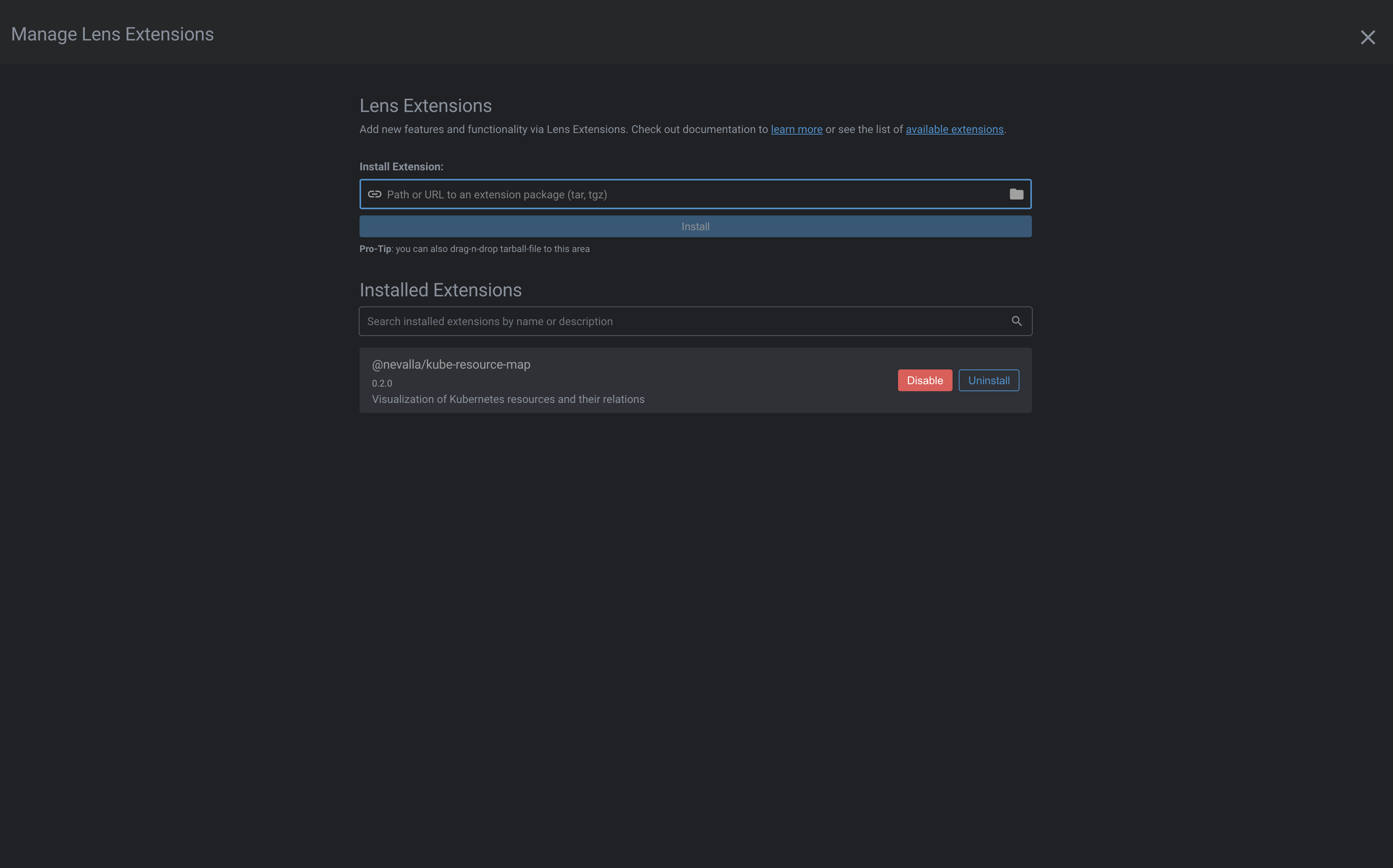
Task: Click the link icon in install path field
Action: (x=375, y=194)
